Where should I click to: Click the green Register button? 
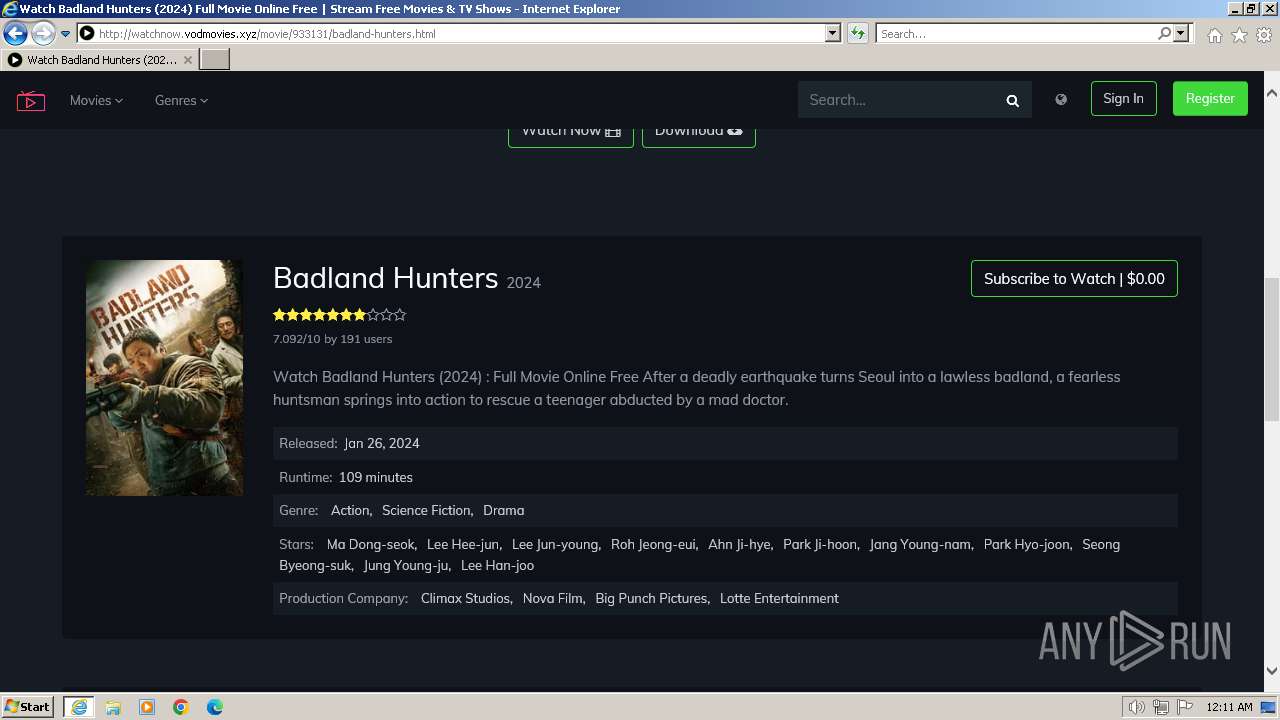click(1210, 98)
